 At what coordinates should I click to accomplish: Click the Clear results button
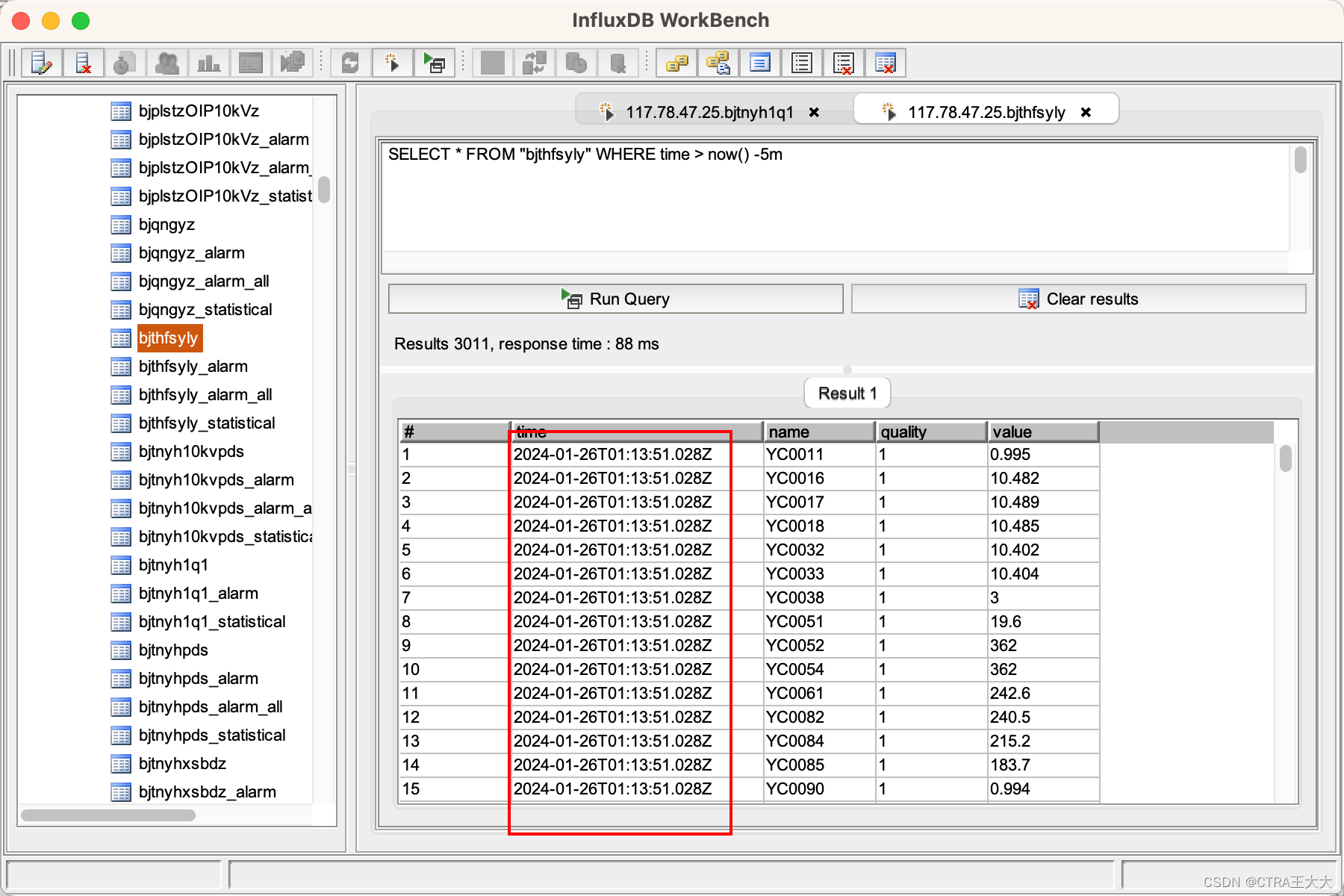(1079, 299)
